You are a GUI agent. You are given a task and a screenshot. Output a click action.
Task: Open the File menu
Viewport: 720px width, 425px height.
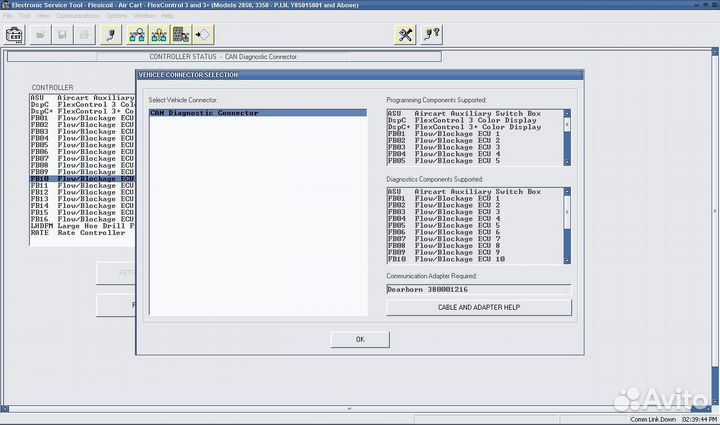coord(8,16)
